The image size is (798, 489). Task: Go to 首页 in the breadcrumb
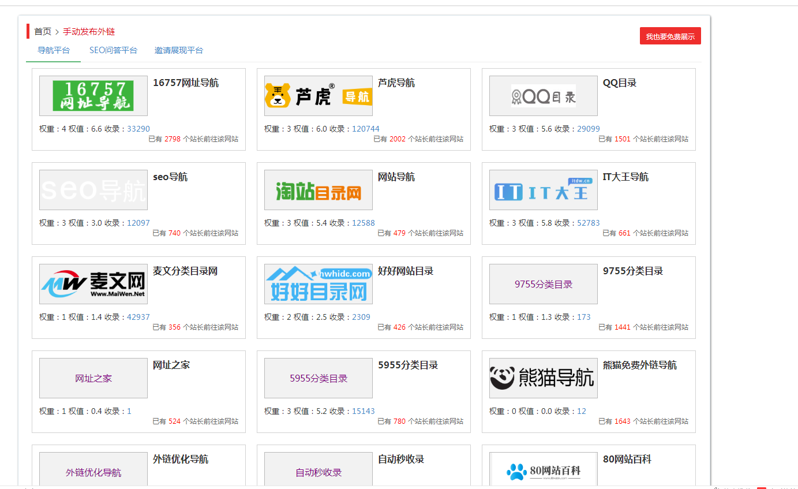[43, 32]
